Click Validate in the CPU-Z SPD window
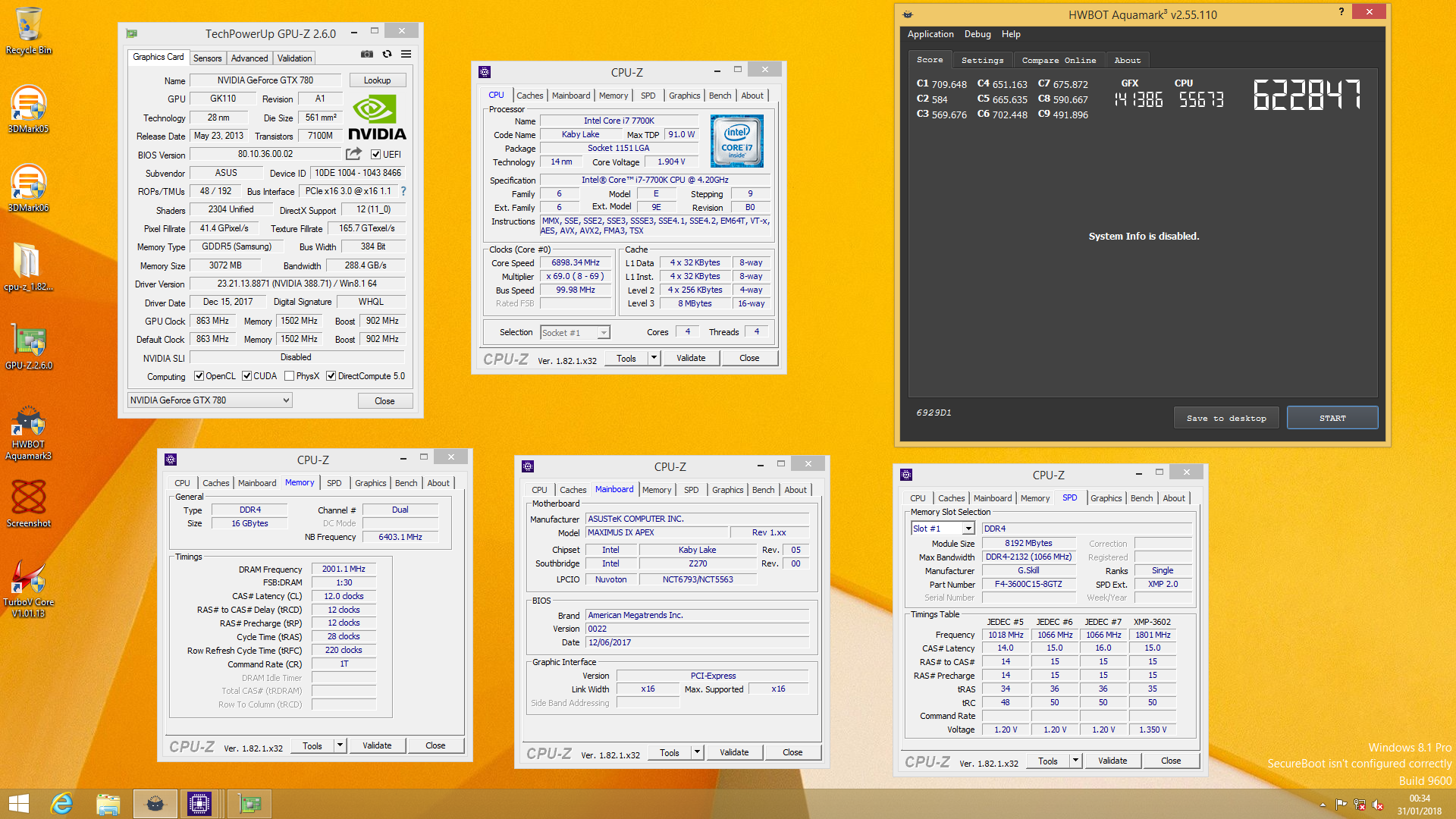1456x819 pixels. pos(1112,761)
